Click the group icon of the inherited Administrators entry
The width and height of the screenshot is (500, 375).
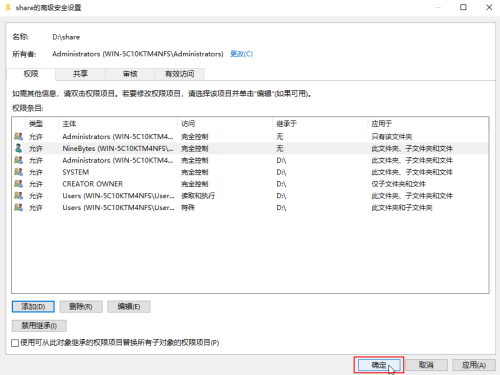click(19, 160)
